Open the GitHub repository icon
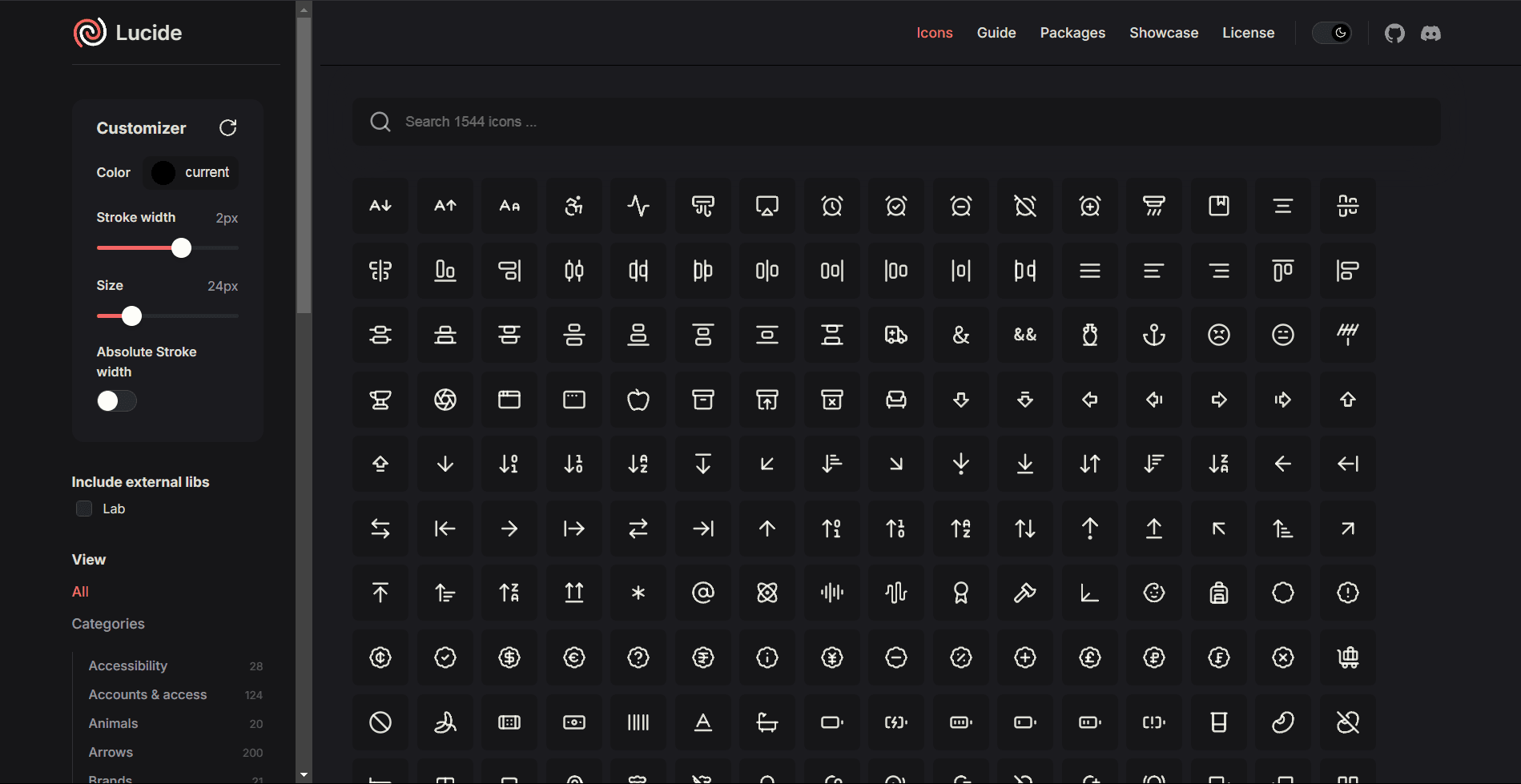Viewport: 1521px width, 784px height. [1394, 33]
